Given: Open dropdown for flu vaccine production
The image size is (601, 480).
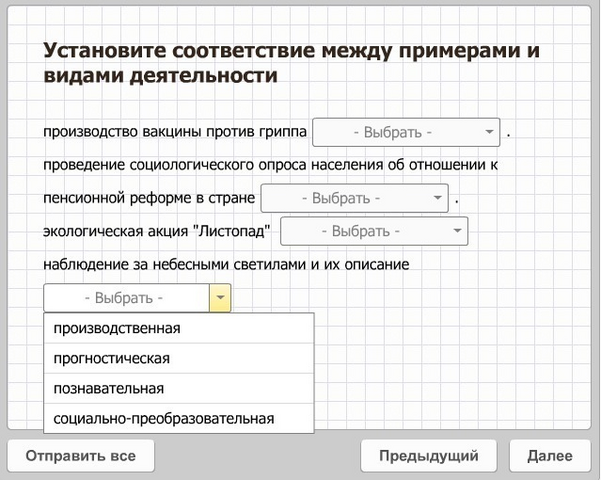Looking at the screenshot, I should 406,132.
